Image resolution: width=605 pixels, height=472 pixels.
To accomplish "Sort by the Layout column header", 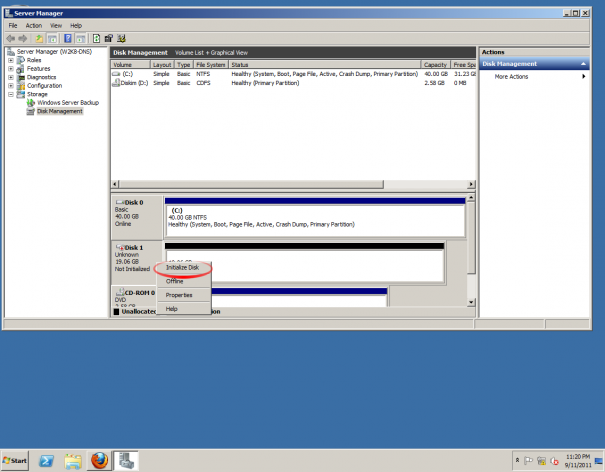I will pyautogui.click(x=162, y=64).
